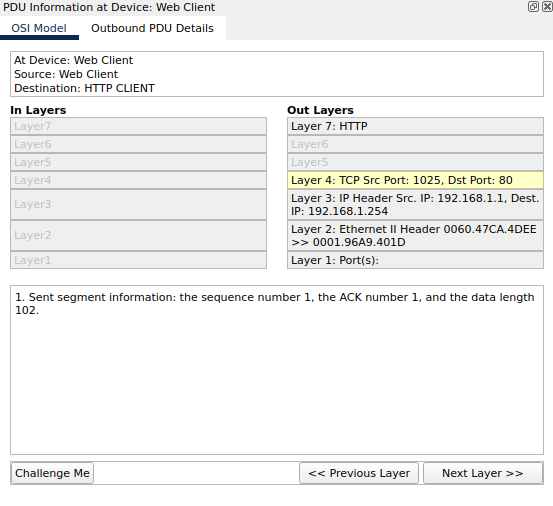Select Out Layer 3 IP Header row

pyautogui.click(x=415, y=205)
